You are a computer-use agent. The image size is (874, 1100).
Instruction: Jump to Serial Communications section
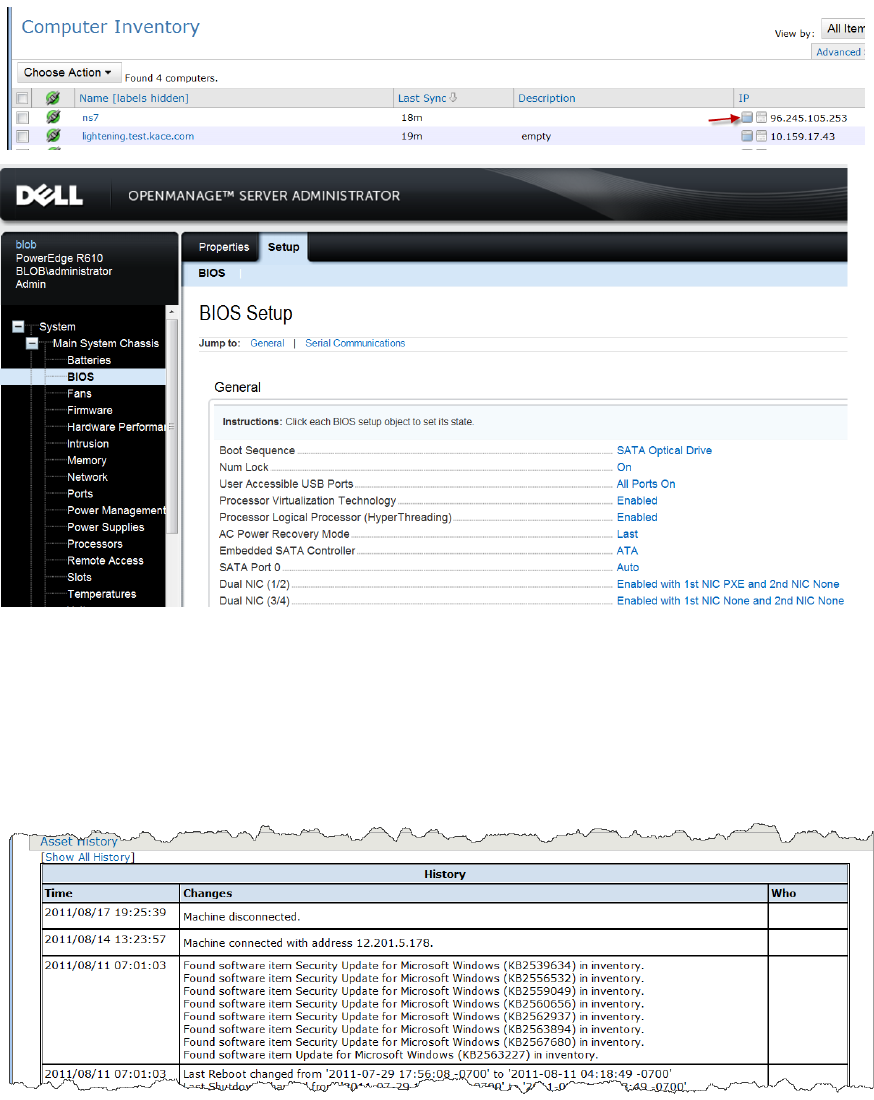[355, 343]
